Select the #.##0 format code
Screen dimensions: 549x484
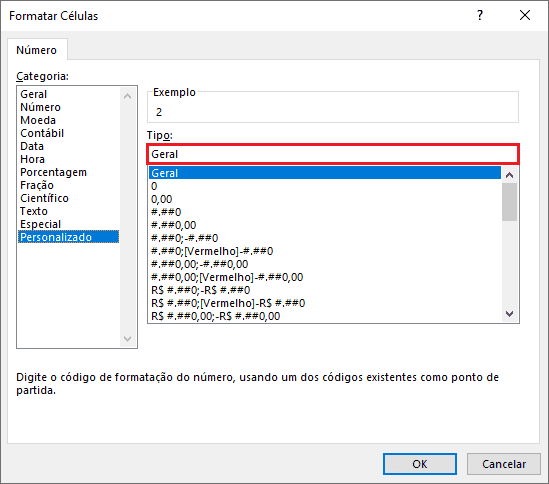pyautogui.click(x=325, y=212)
